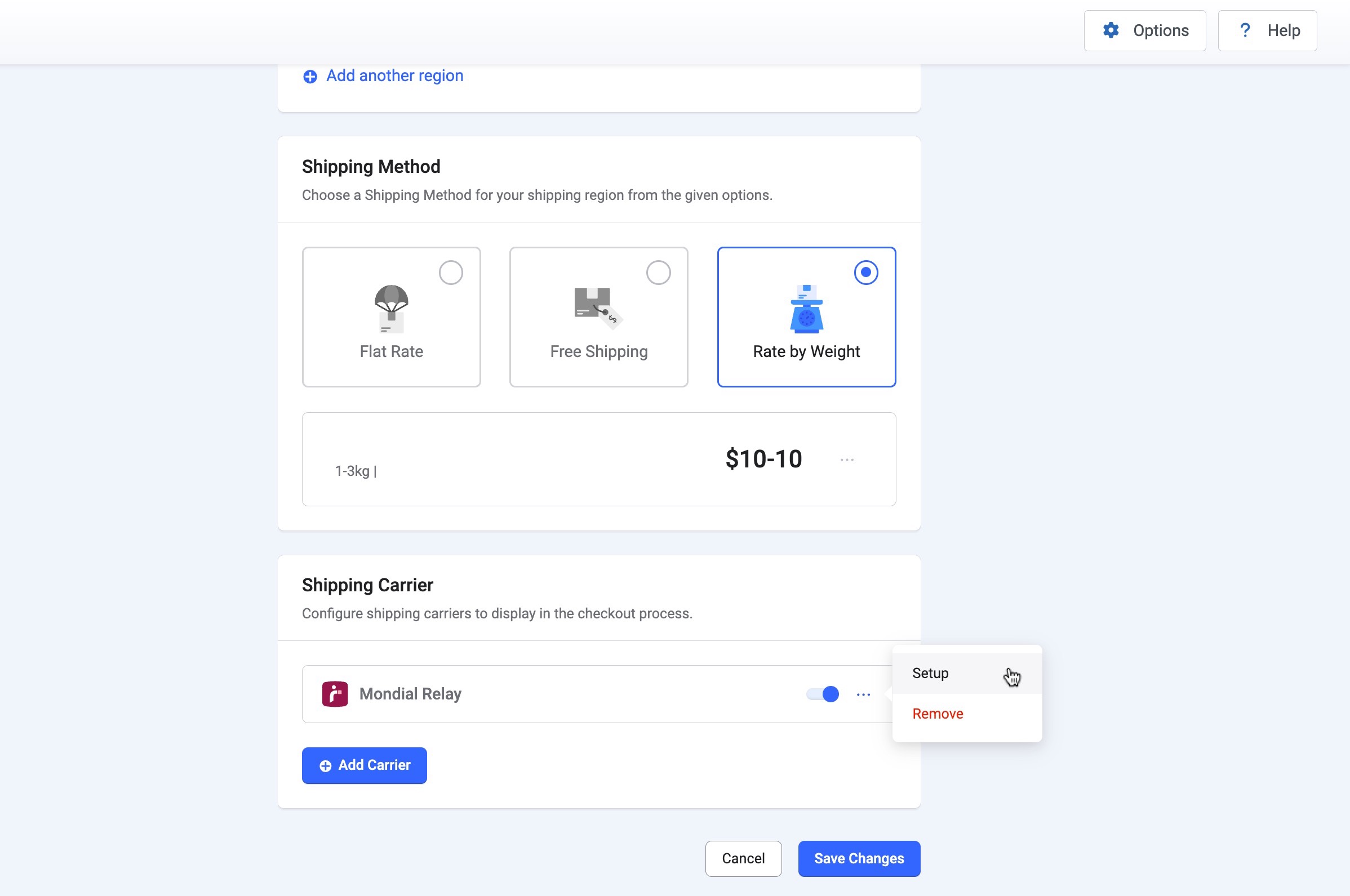Click the Add another region link
Screen dimensions: 1350x896
click(x=394, y=76)
